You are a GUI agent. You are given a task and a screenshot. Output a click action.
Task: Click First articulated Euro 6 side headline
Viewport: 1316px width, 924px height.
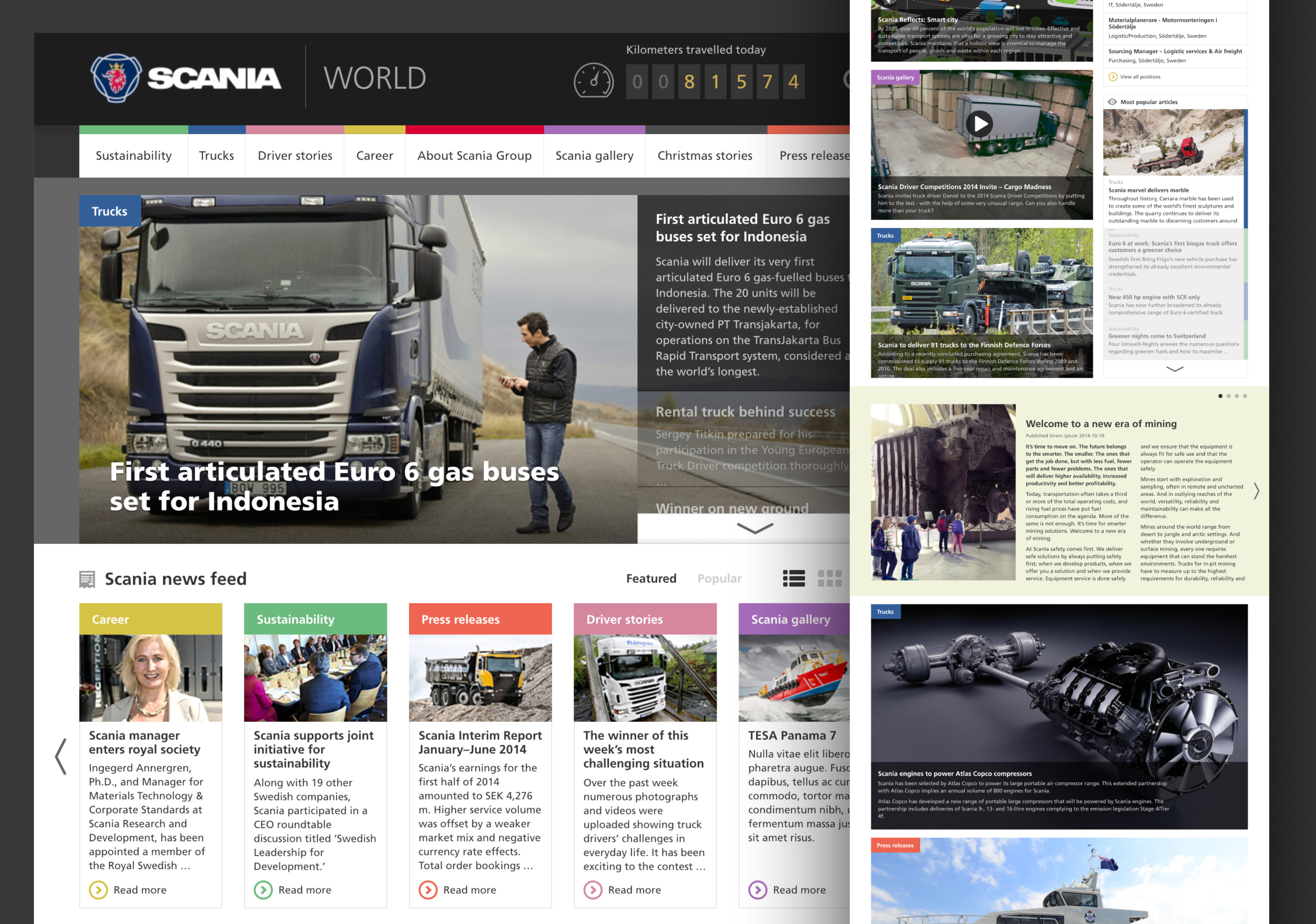[742, 228]
